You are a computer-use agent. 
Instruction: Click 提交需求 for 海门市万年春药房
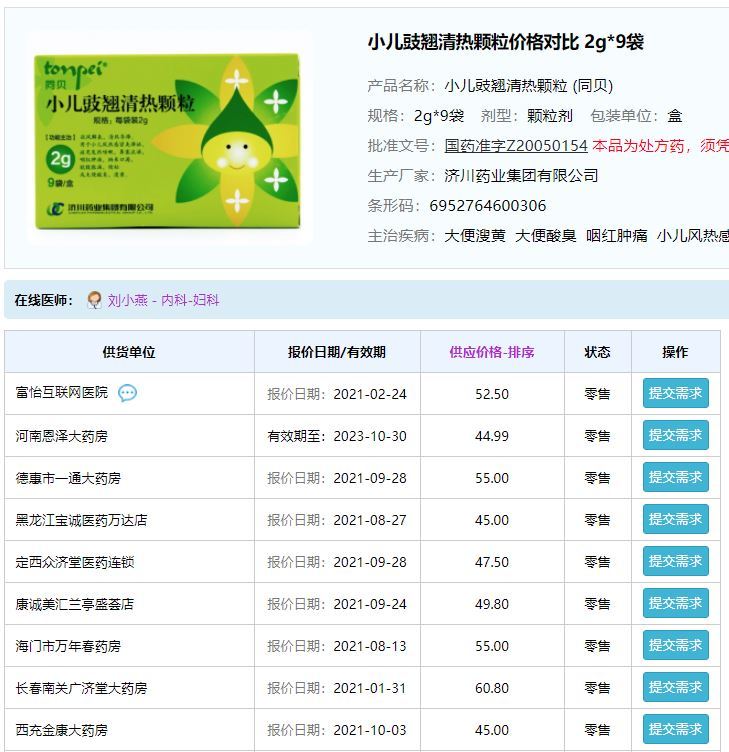tap(675, 645)
